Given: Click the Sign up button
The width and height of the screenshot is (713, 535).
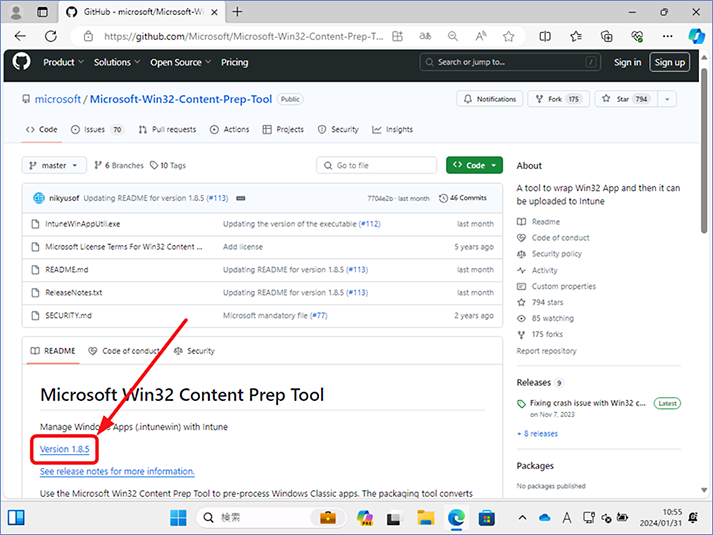Looking at the screenshot, I should [x=669, y=62].
